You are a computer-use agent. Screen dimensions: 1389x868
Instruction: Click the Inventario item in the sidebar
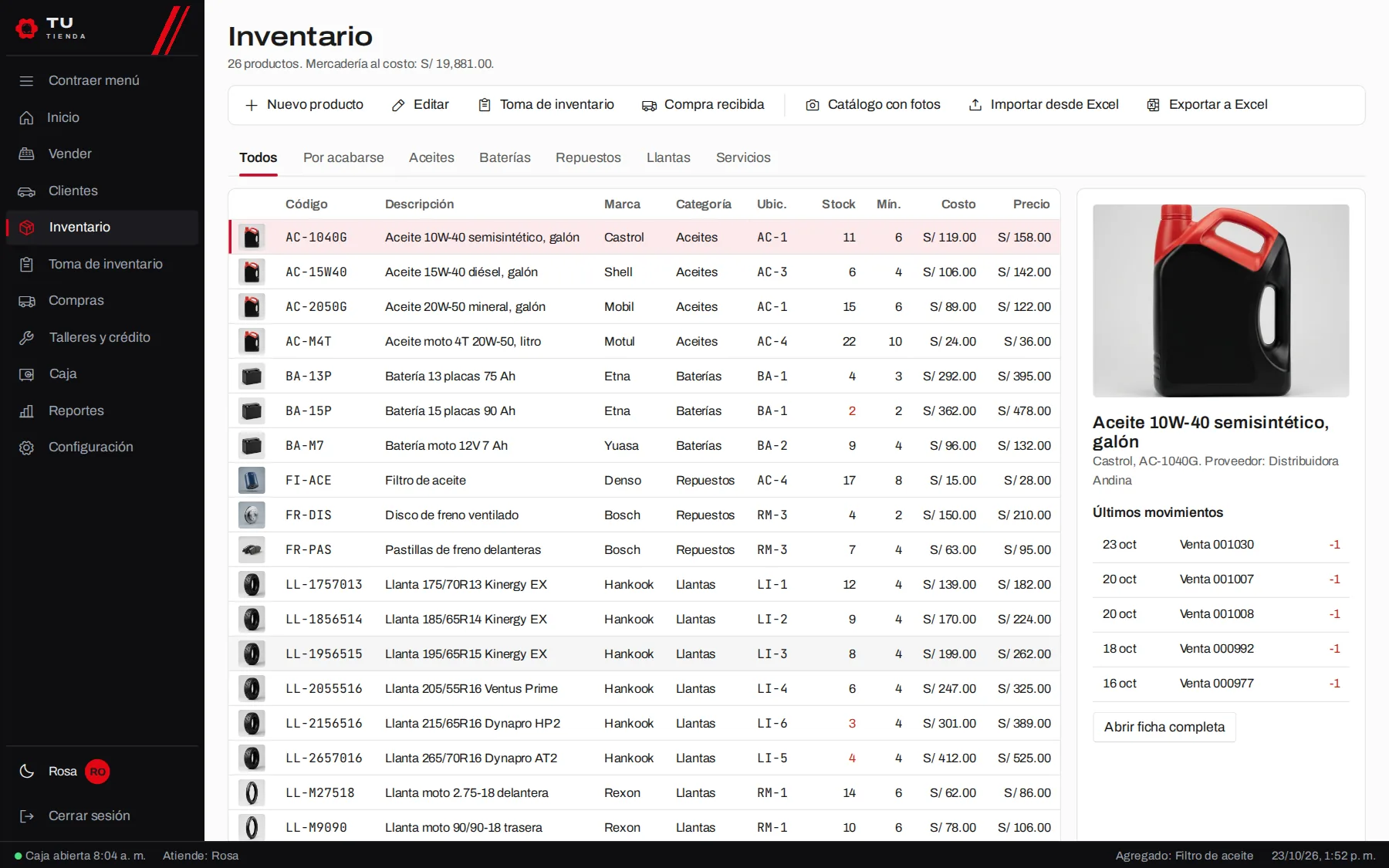102,228
